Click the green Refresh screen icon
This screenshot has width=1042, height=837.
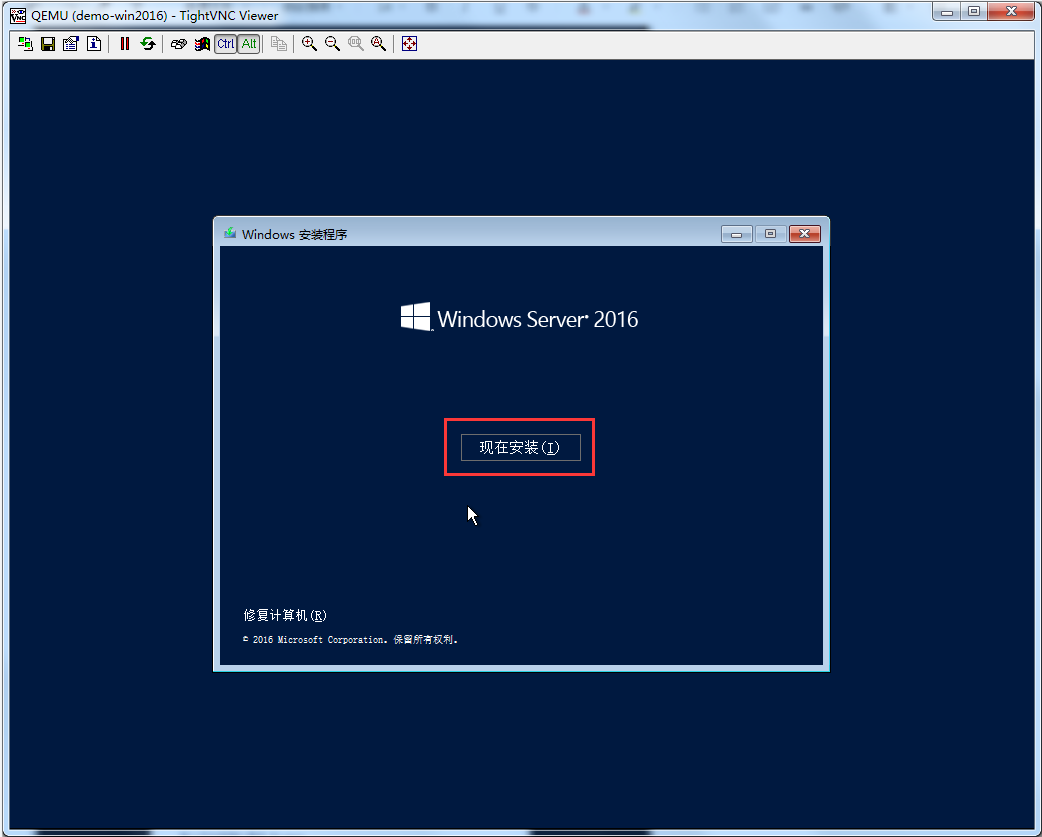pos(148,44)
